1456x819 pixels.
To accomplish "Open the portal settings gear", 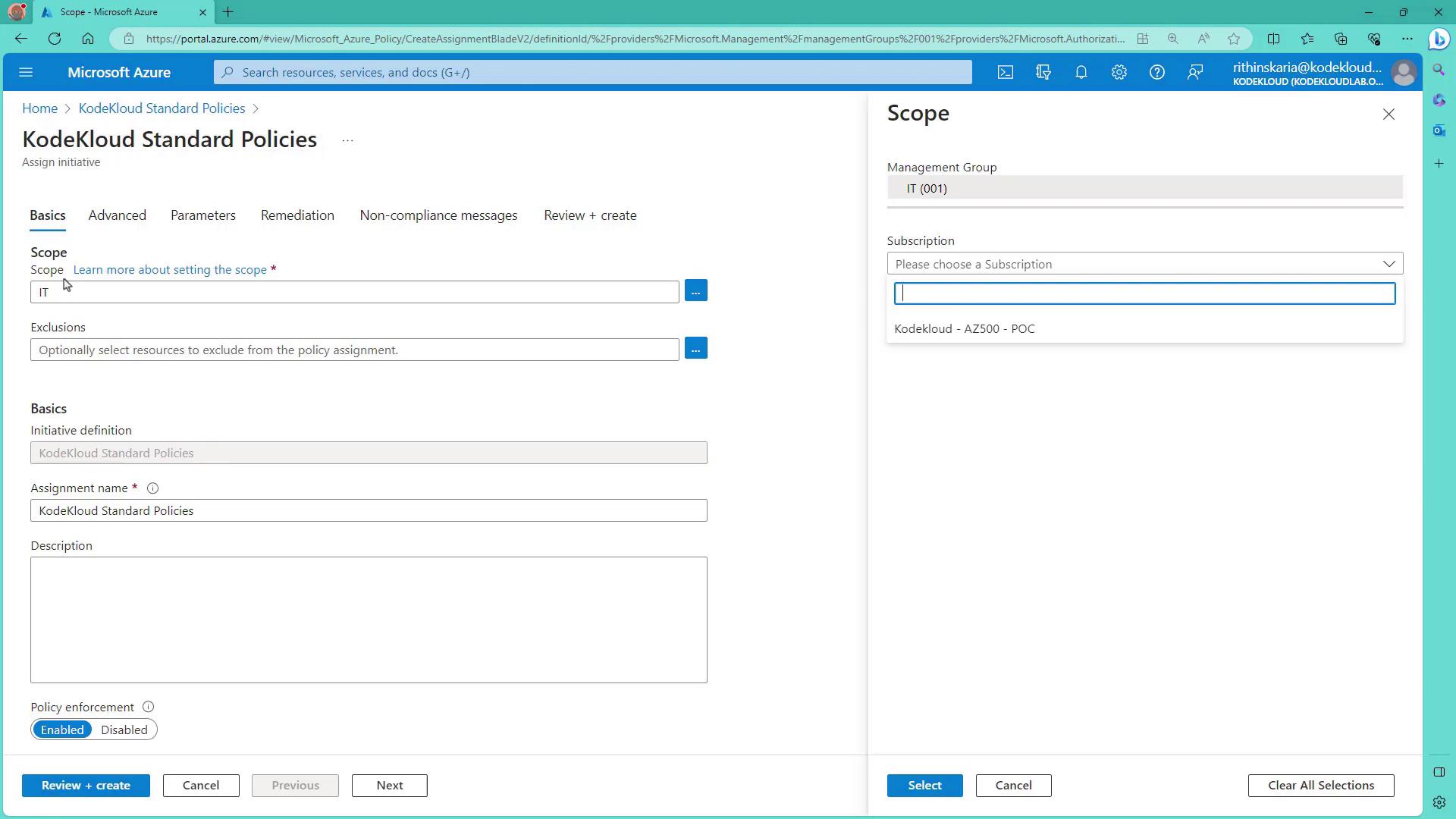I will click(1119, 72).
